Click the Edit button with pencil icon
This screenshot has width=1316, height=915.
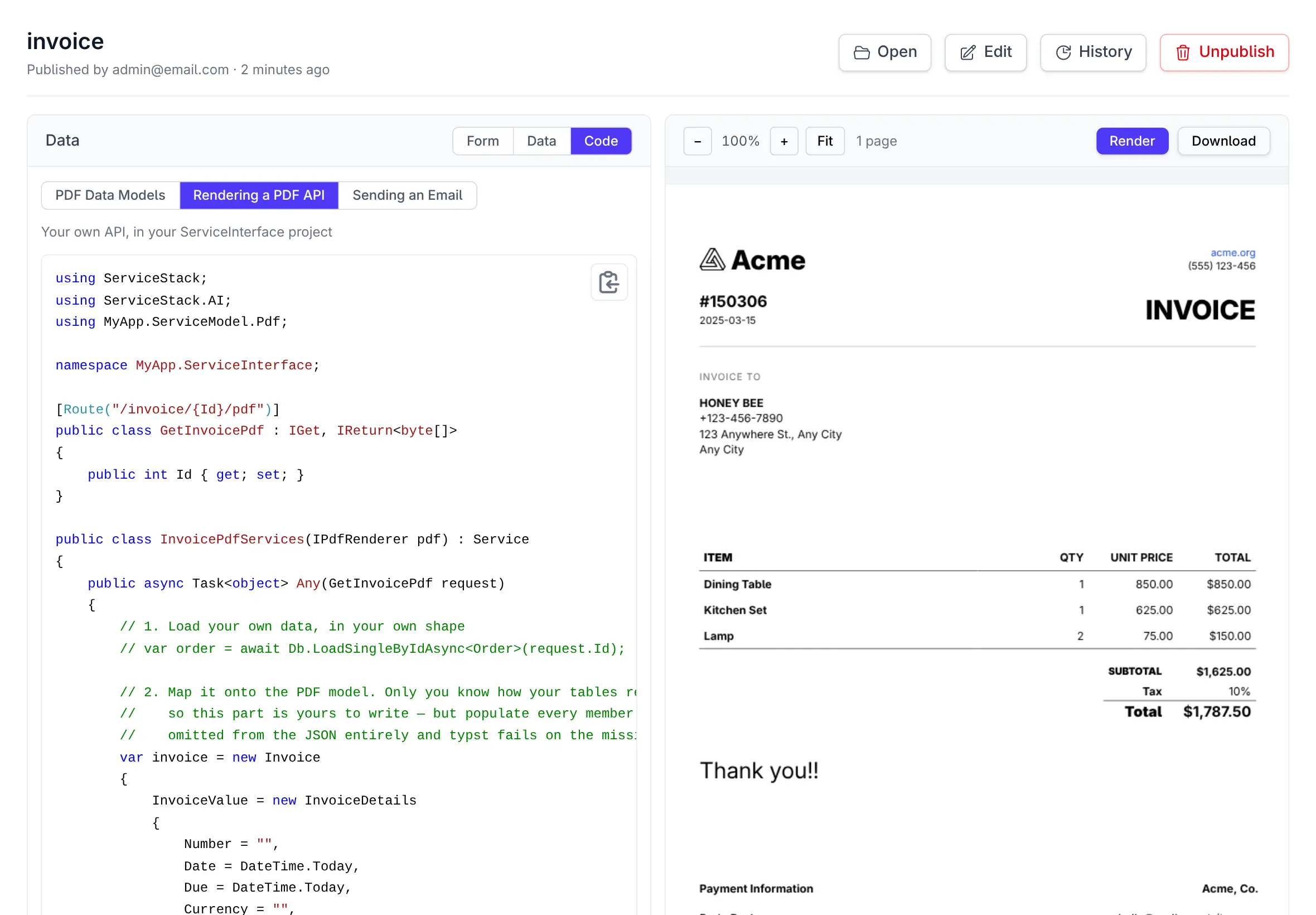tap(985, 52)
